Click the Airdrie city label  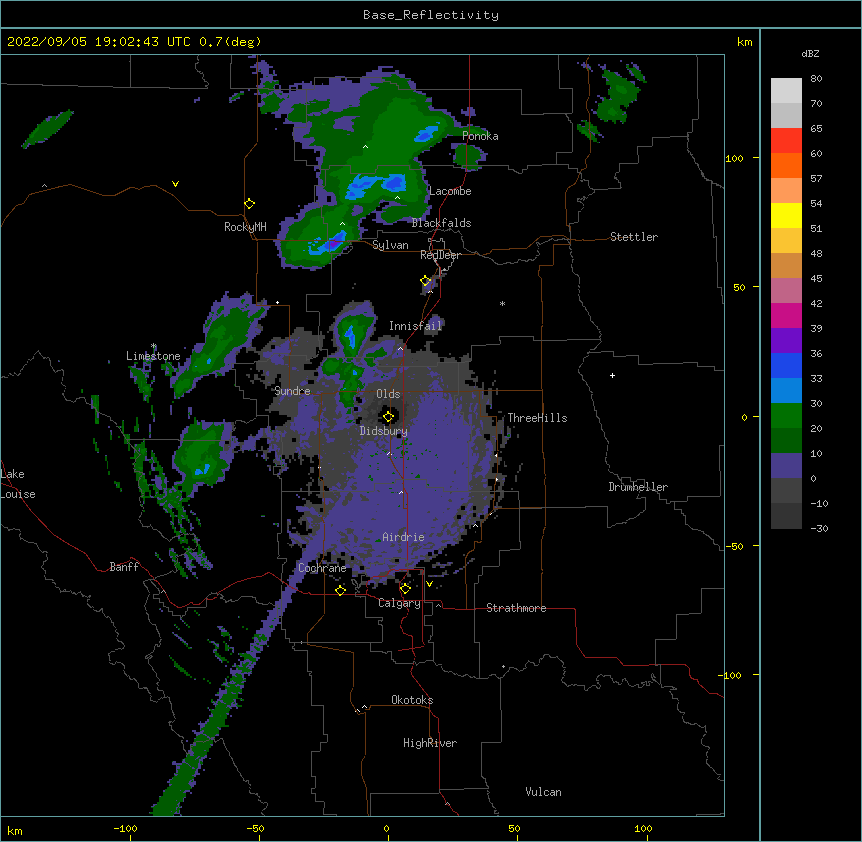coord(403,537)
